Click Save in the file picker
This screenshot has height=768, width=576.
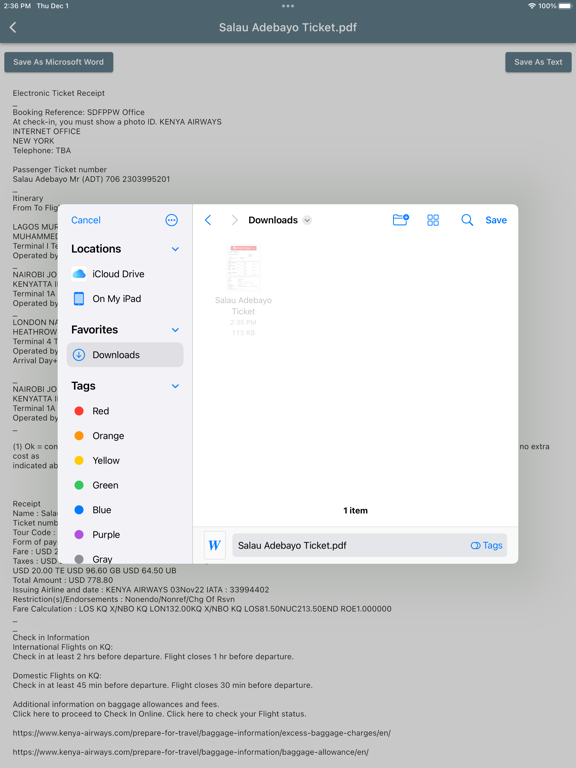click(496, 220)
